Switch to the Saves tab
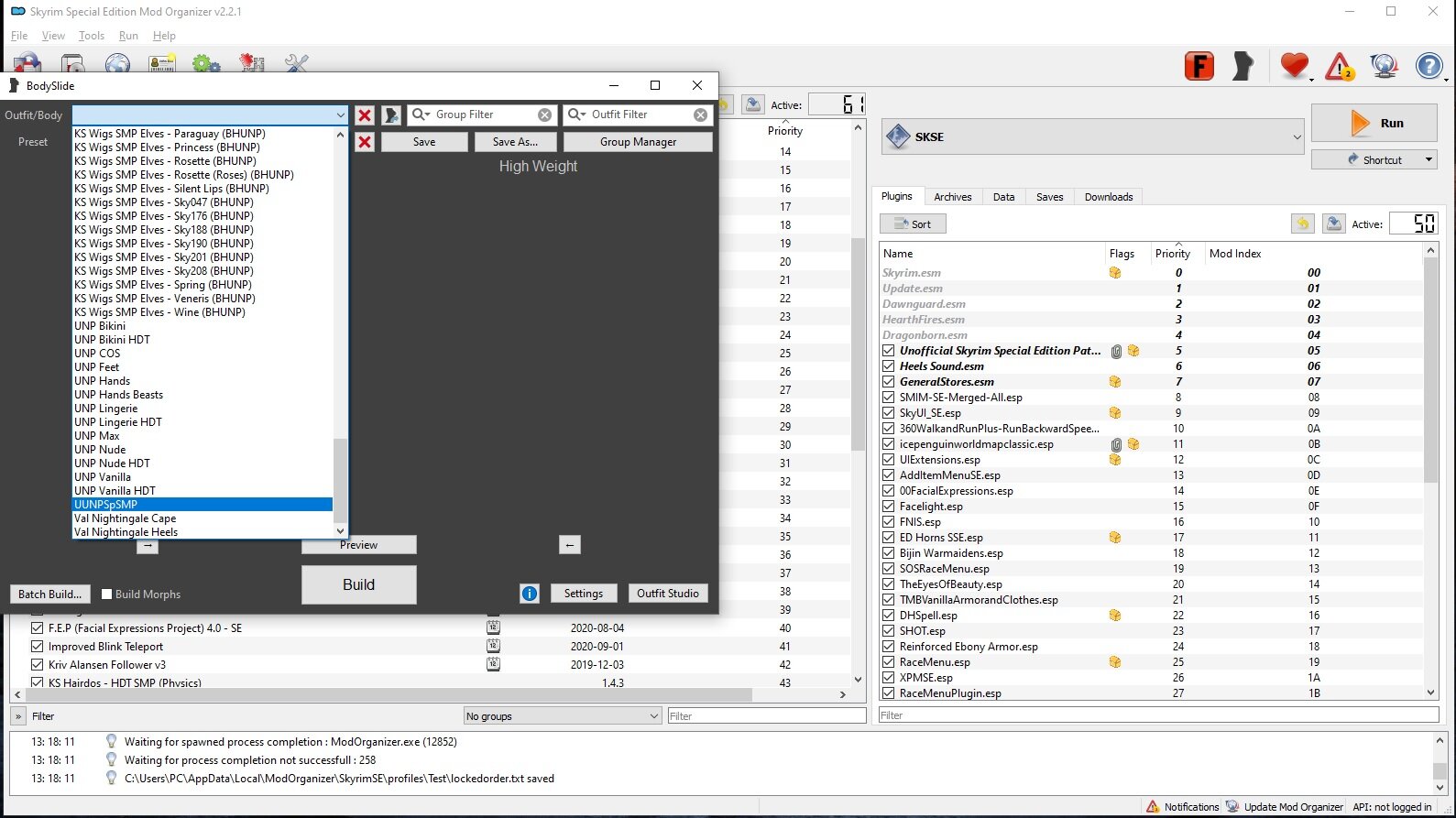Screen dimensions: 1456x818 click(x=1050, y=197)
